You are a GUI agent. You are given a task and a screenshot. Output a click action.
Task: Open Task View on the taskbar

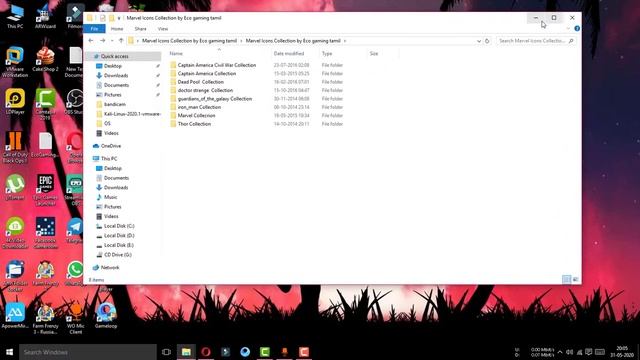tap(166, 352)
